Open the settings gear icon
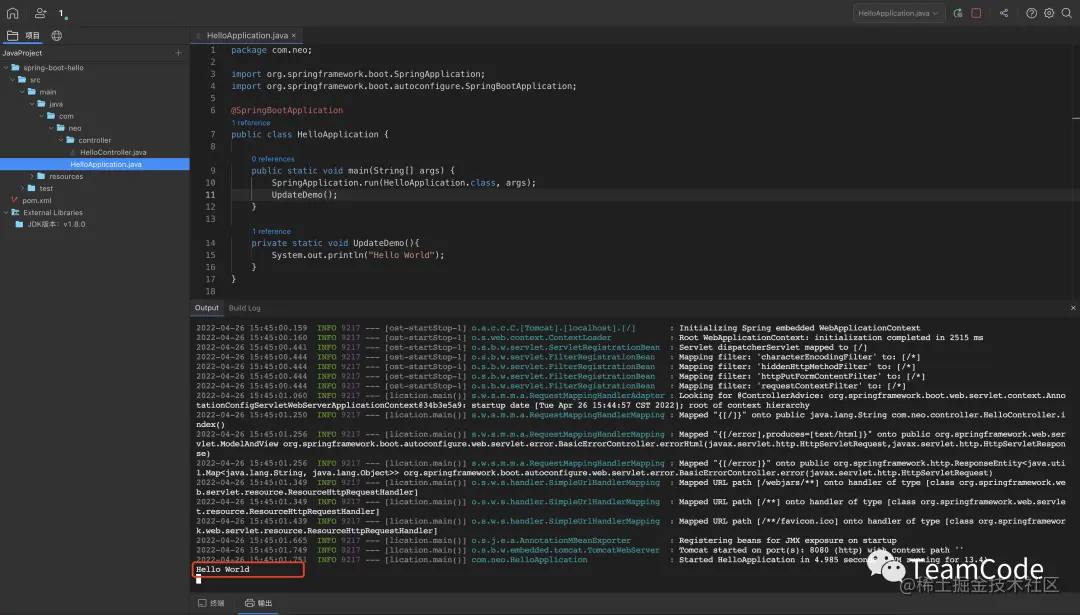Viewport: 1080px width, 615px height. (1049, 13)
